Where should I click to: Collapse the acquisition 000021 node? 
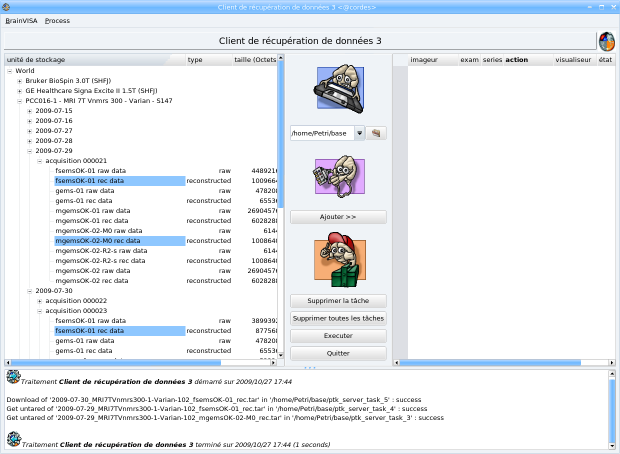[40, 161]
